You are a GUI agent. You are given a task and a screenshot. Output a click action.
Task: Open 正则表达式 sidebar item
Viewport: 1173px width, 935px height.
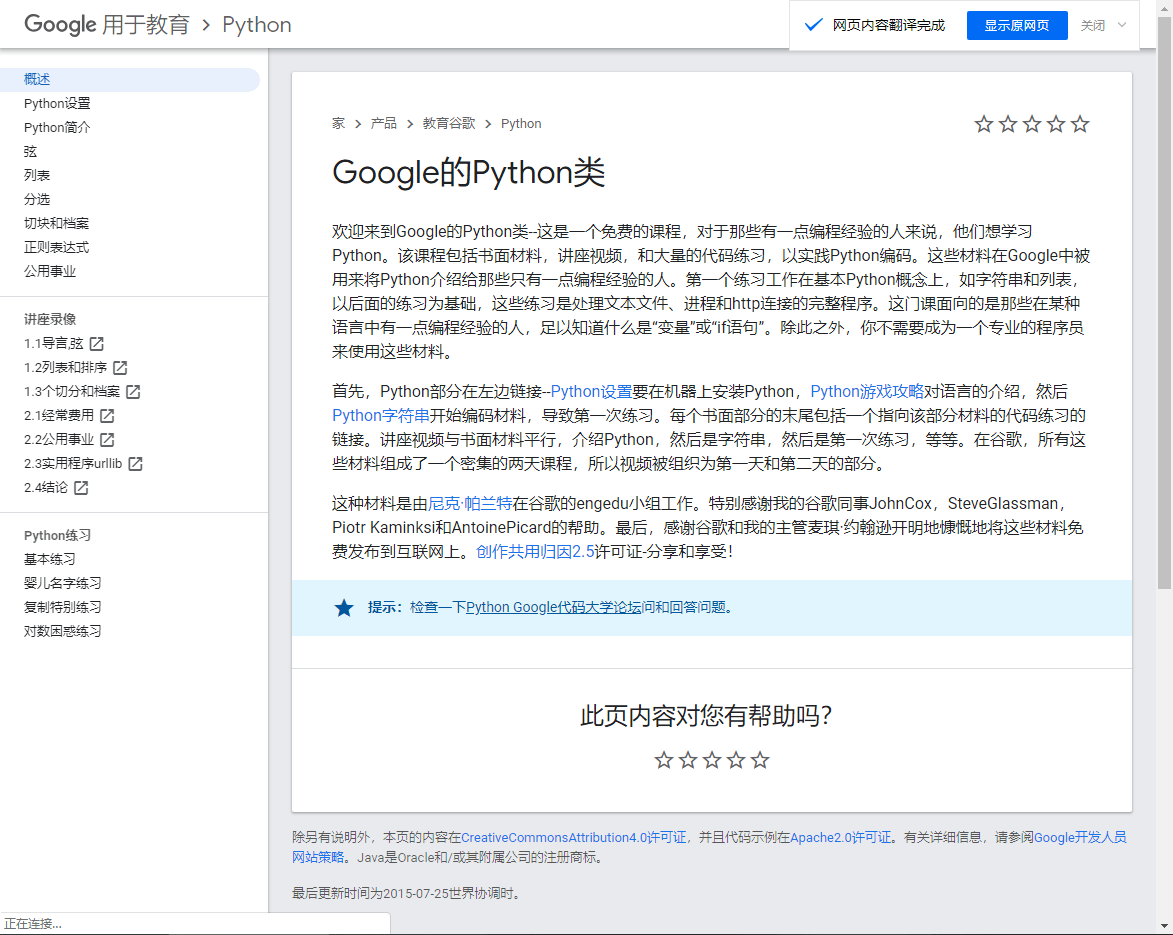tap(56, 248)
